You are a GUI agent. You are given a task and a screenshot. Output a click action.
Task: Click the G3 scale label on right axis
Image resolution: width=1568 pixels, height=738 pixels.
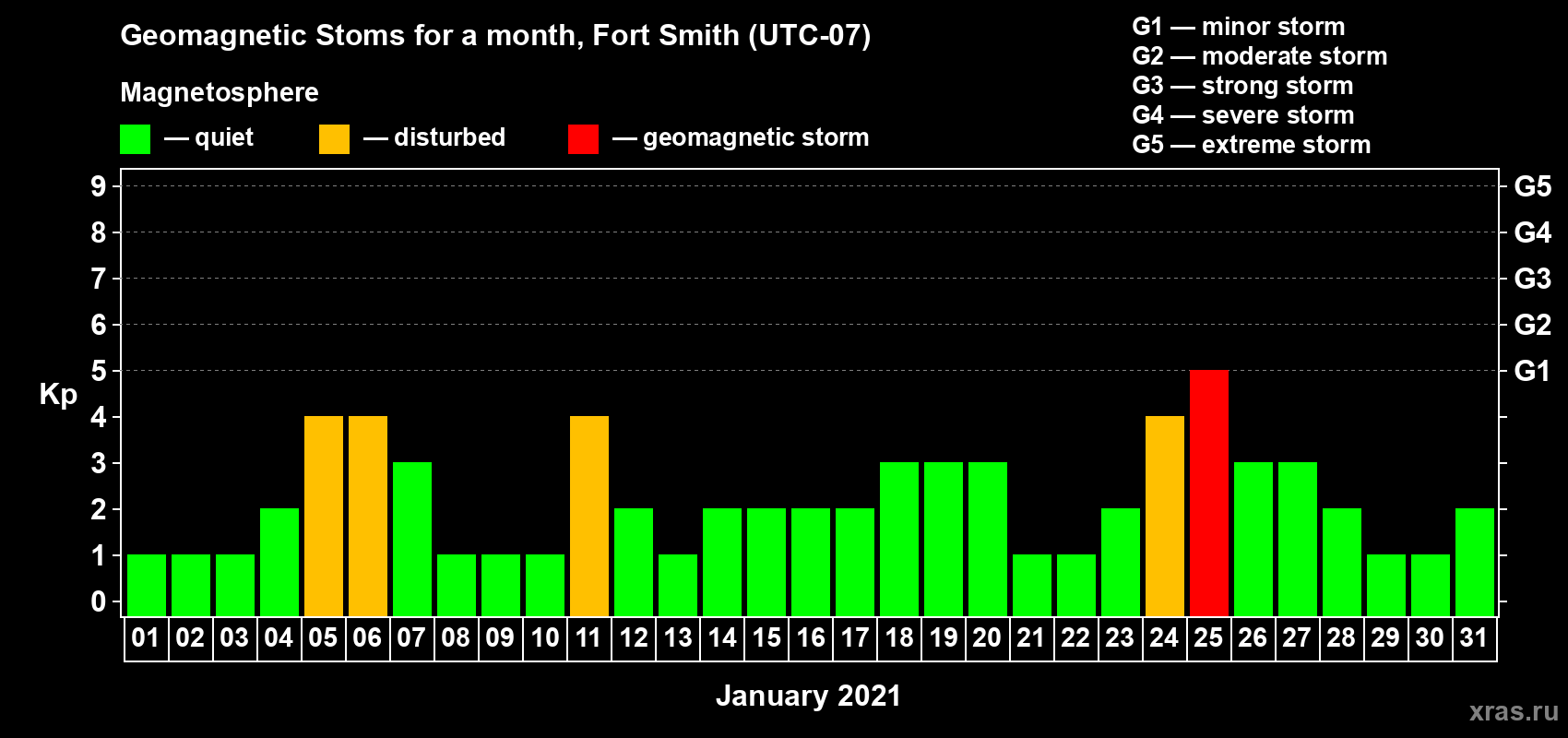1532,279
